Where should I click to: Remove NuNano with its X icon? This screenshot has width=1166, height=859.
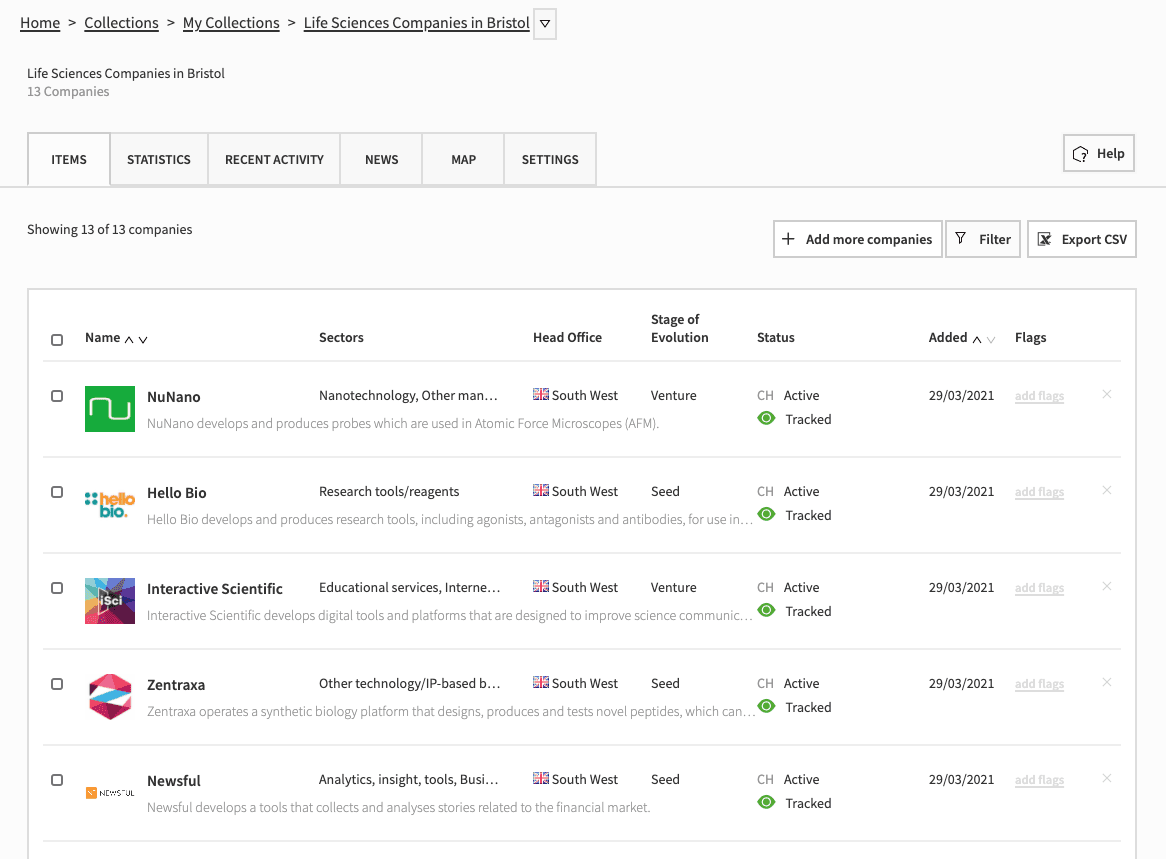point(1107,394)
